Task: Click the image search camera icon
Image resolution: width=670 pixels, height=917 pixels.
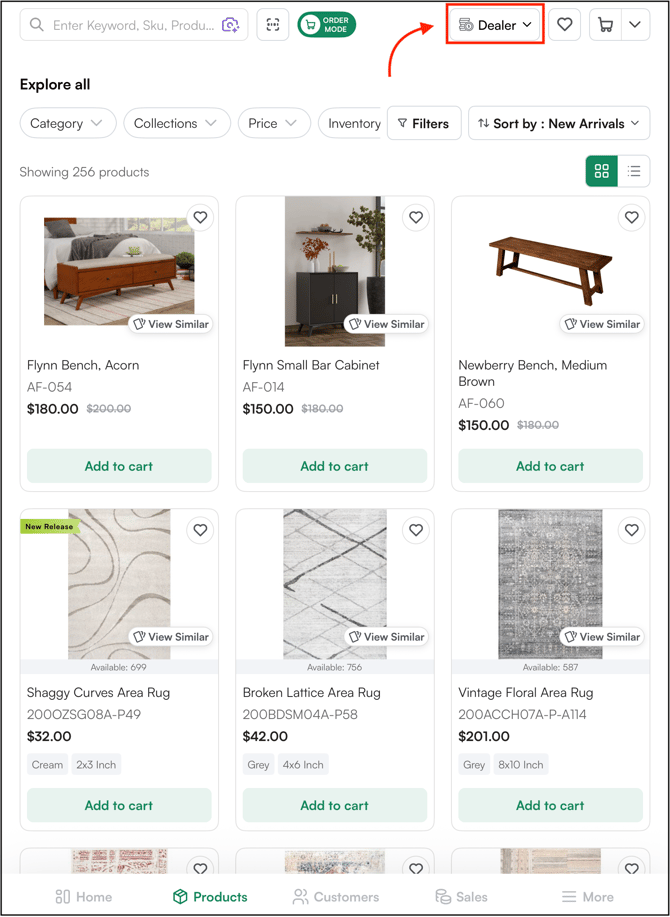Action: 230,25
